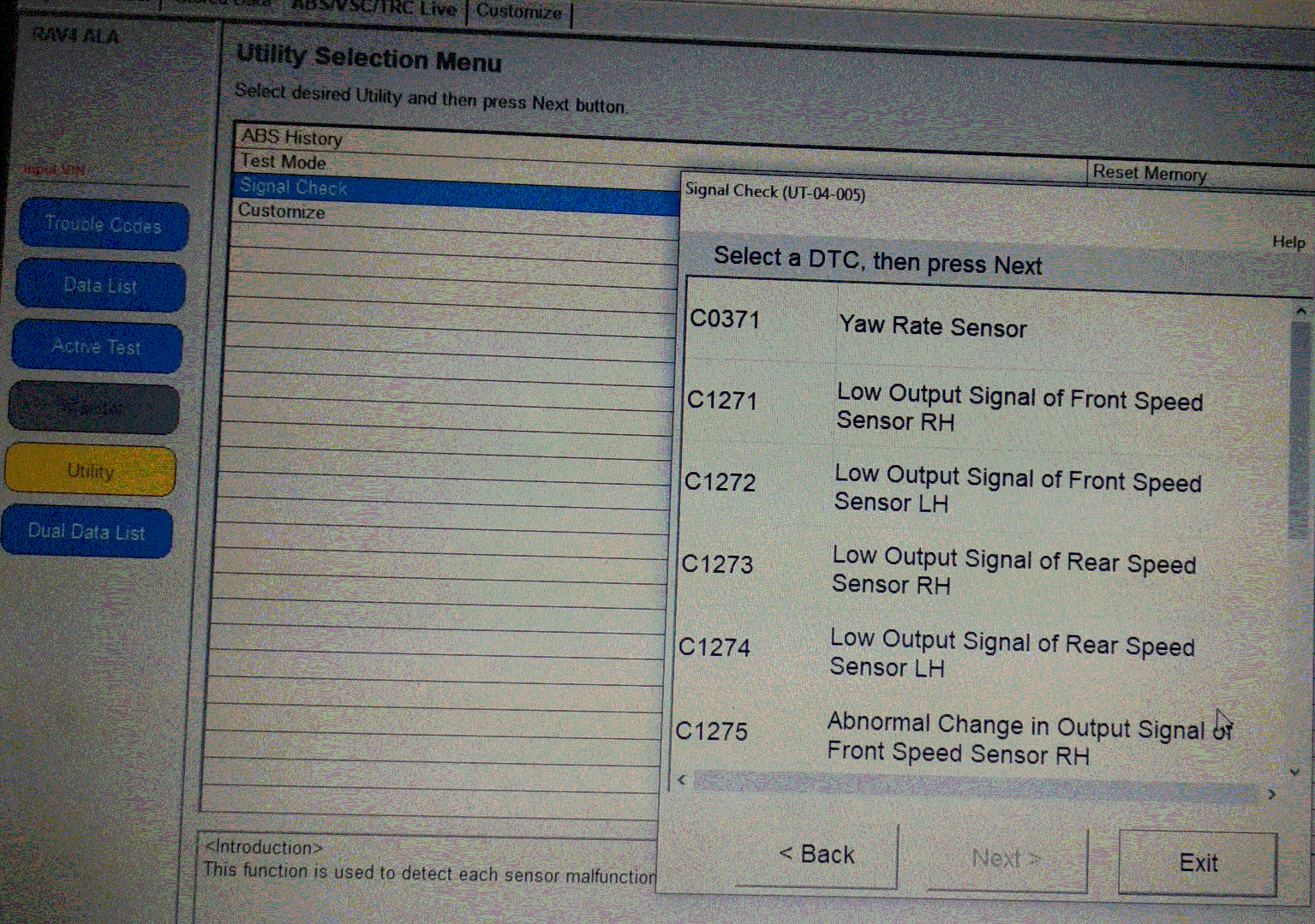Open Help in the Signal Check dialog
This screenshot has width=1315, height=924.
pos(1288,242)
